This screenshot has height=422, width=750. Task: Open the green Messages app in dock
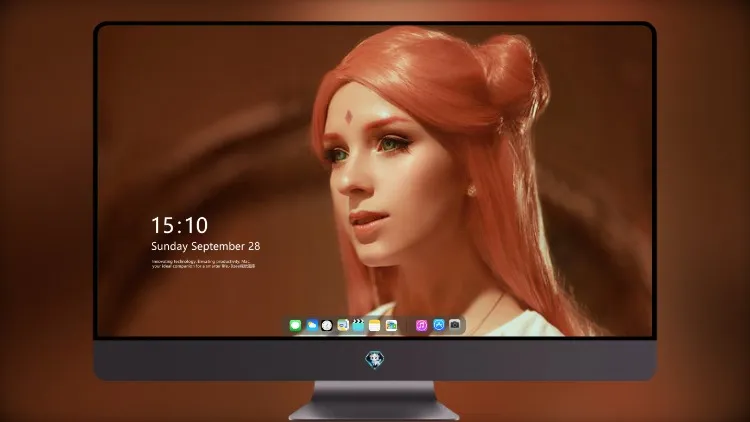pyautogui.click(x=296, y=325)
